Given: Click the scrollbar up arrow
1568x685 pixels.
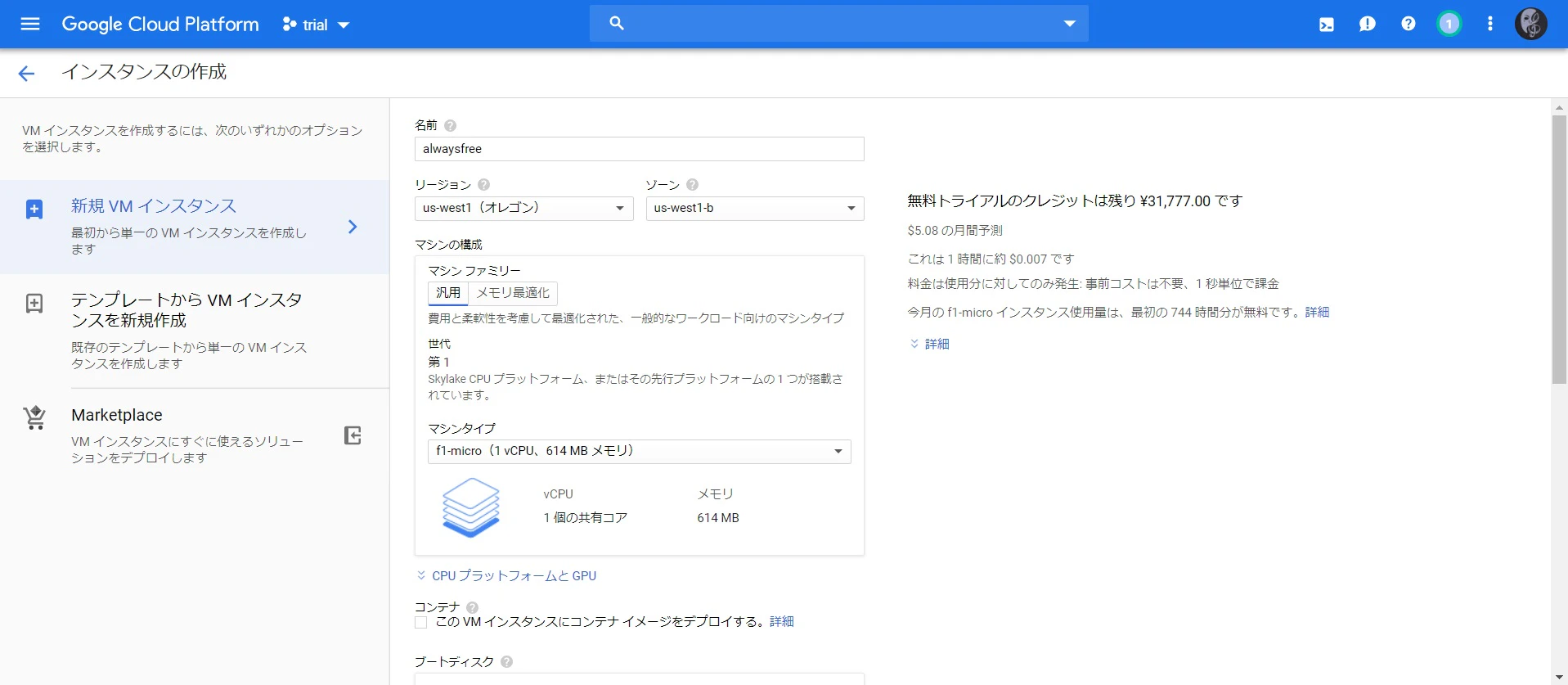Looking at the screenshot, I should 1559,107.
